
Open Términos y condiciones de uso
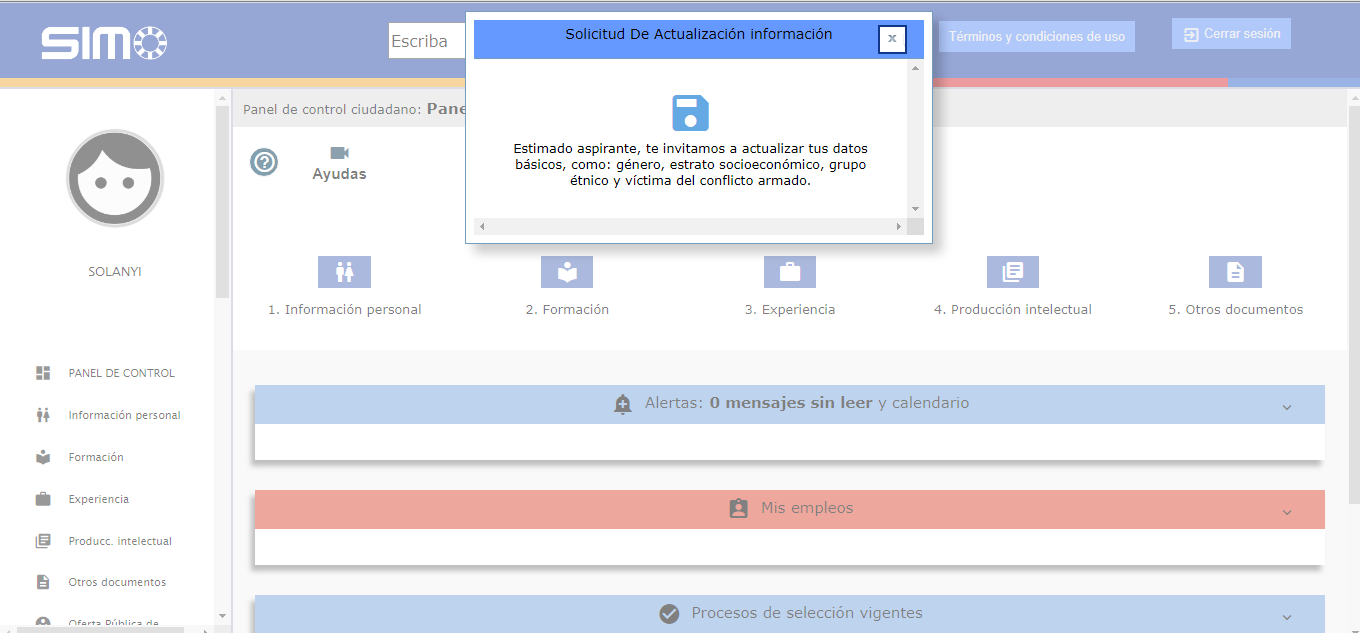click(1036, 37)
